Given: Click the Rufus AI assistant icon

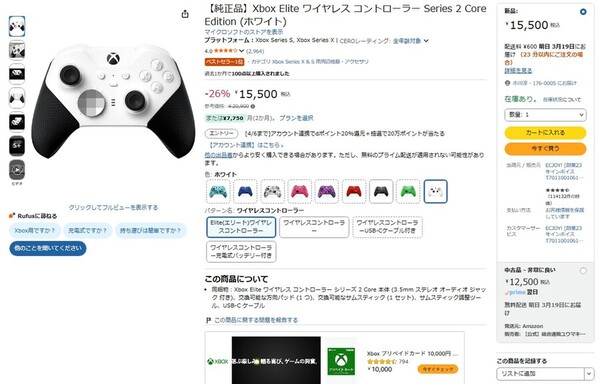Looking at the screenshot, I should [12, 216].
